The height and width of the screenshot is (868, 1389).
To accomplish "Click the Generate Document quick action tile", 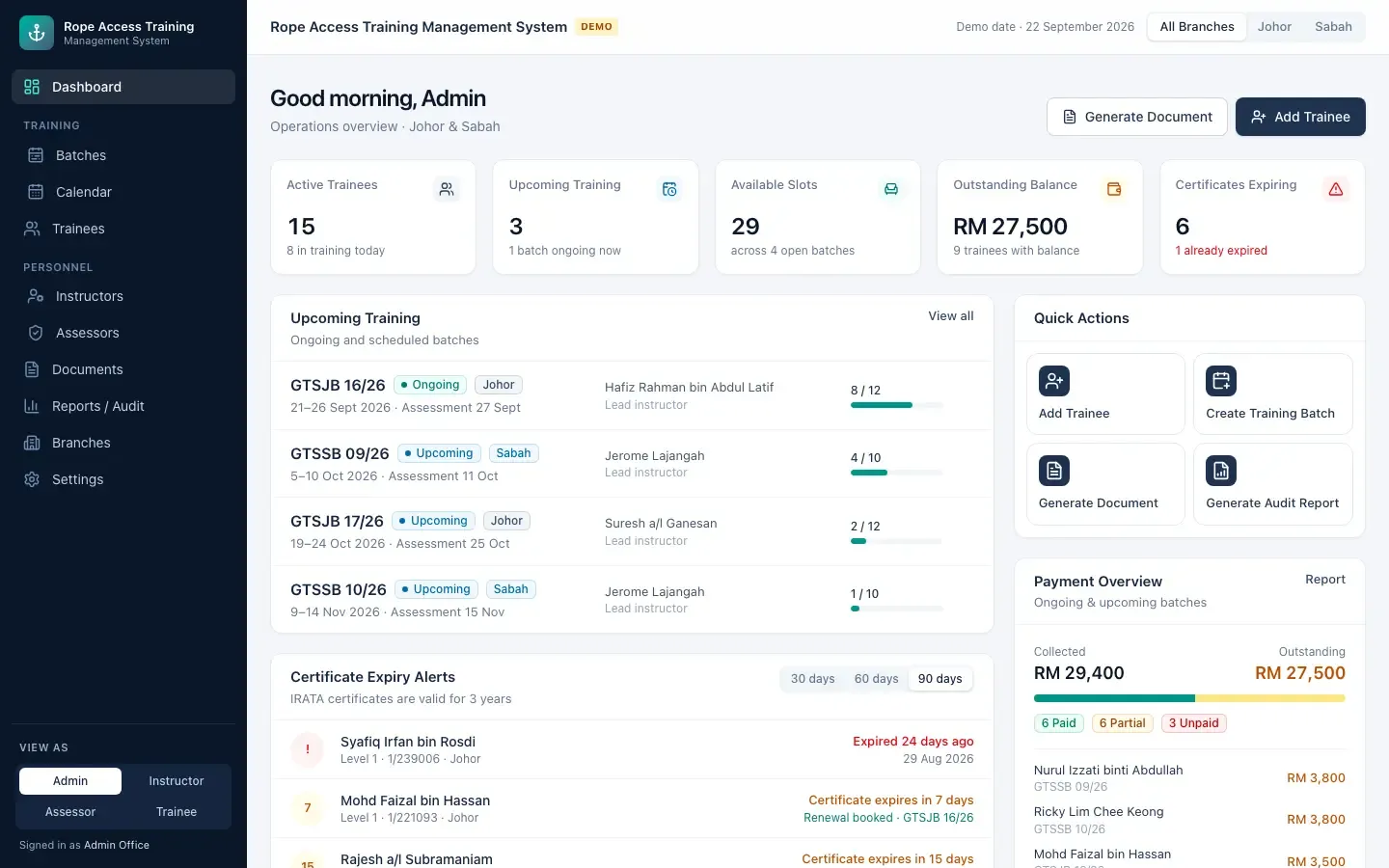I will 1105,484.
